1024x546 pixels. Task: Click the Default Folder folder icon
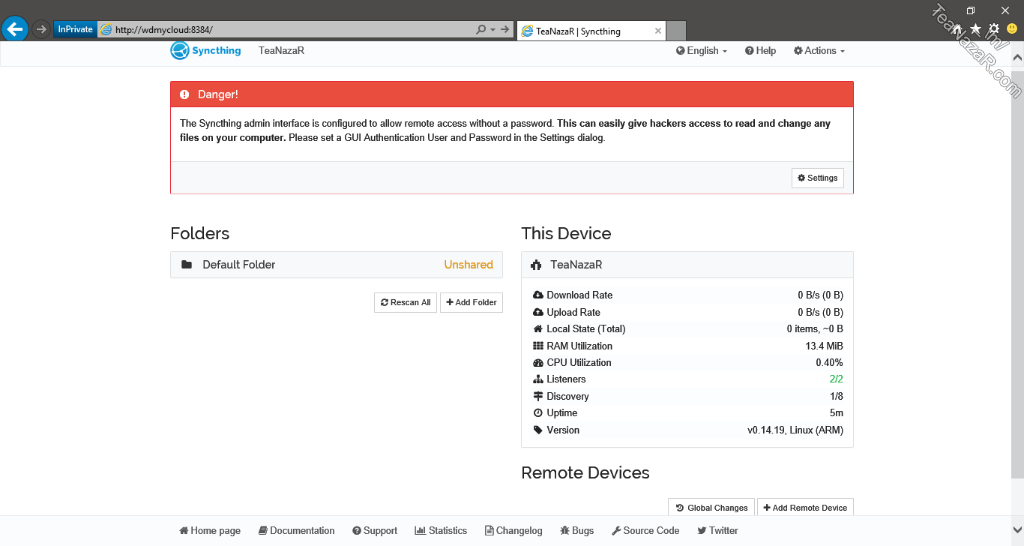[187, 265]
